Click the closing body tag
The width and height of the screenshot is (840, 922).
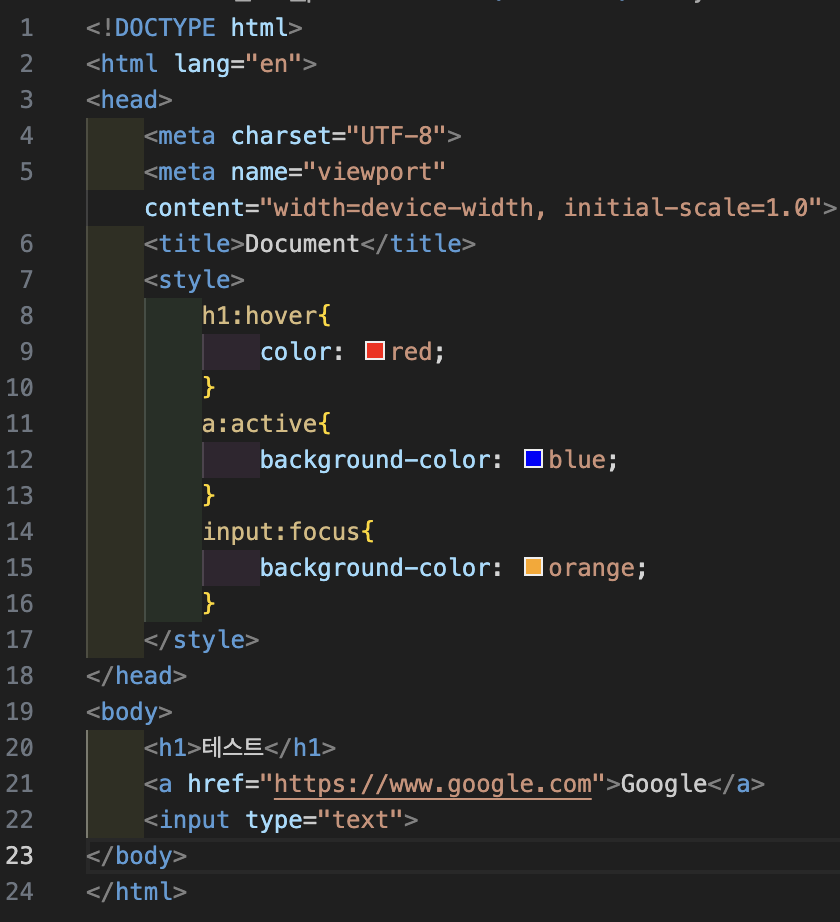[x=136, y=856]
